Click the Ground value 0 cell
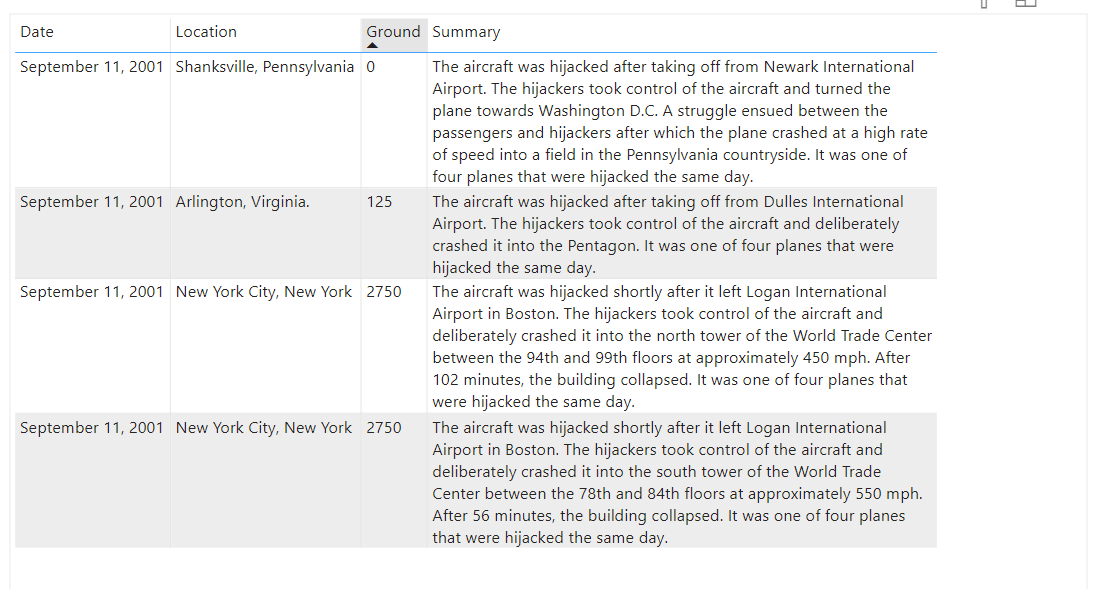 tap(370, 66)
